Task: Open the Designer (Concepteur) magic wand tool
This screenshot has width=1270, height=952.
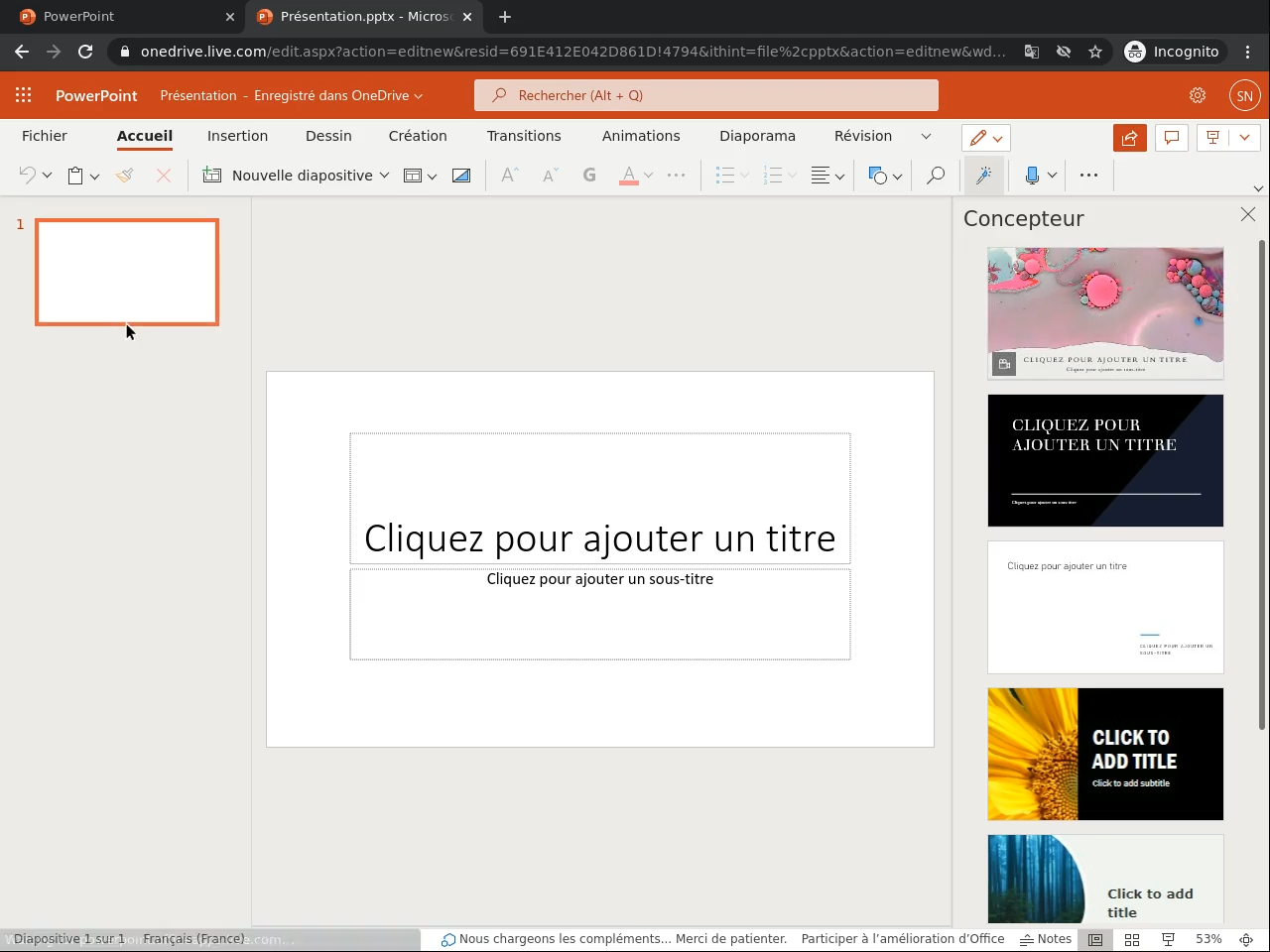Action: (x=983, y=176)
